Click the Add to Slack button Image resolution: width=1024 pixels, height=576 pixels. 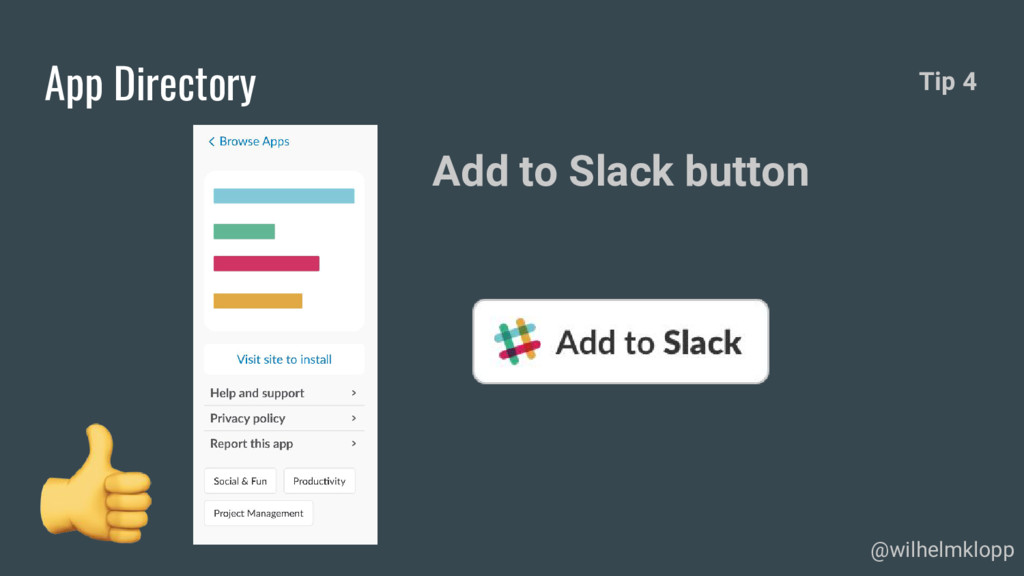click(620, 342)
